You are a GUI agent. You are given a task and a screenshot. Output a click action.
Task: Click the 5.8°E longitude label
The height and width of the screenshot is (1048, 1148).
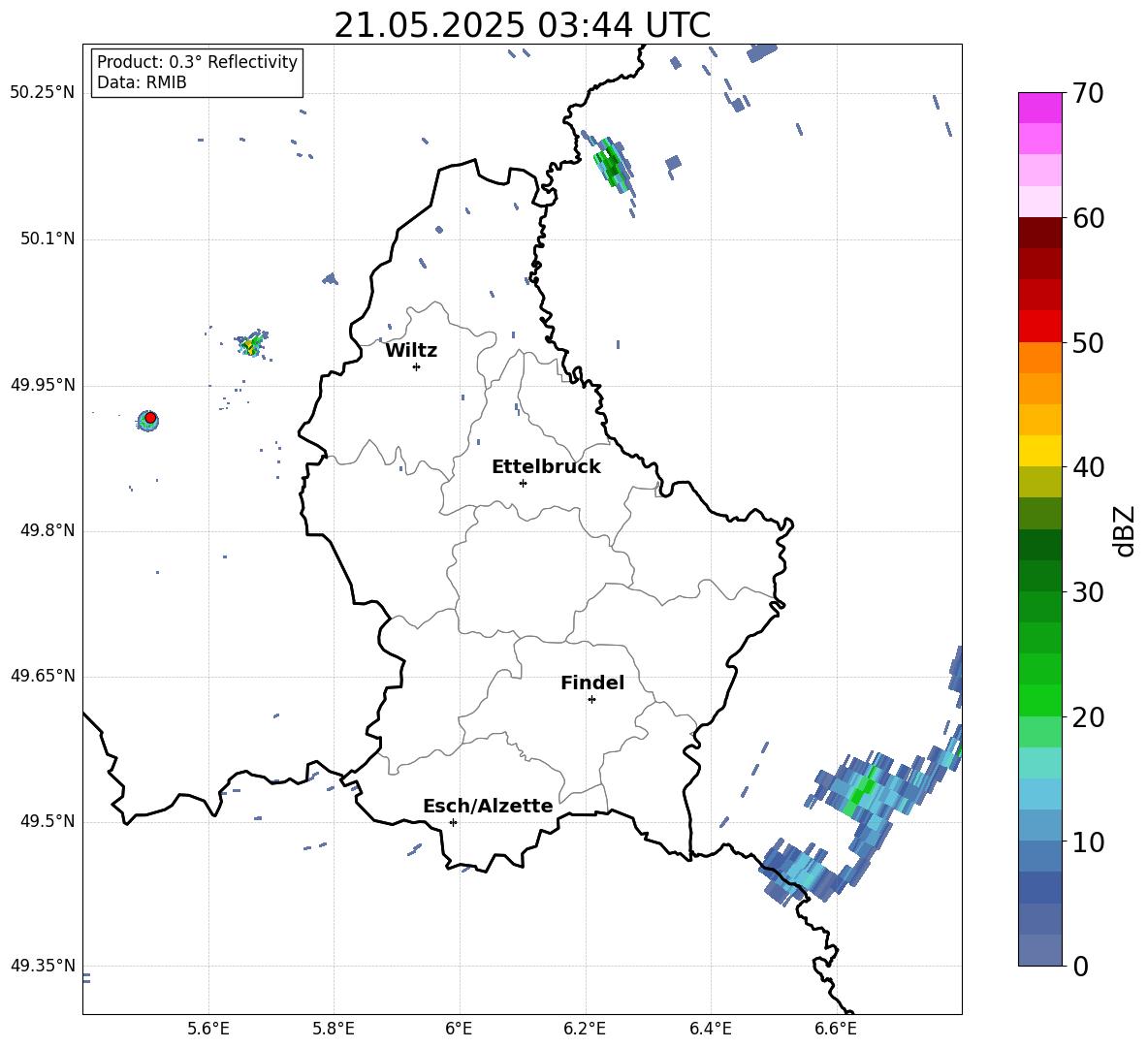click(x=334, y=1029)
